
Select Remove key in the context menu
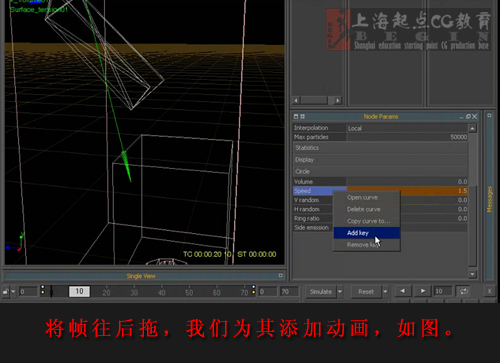pos(367,245)
